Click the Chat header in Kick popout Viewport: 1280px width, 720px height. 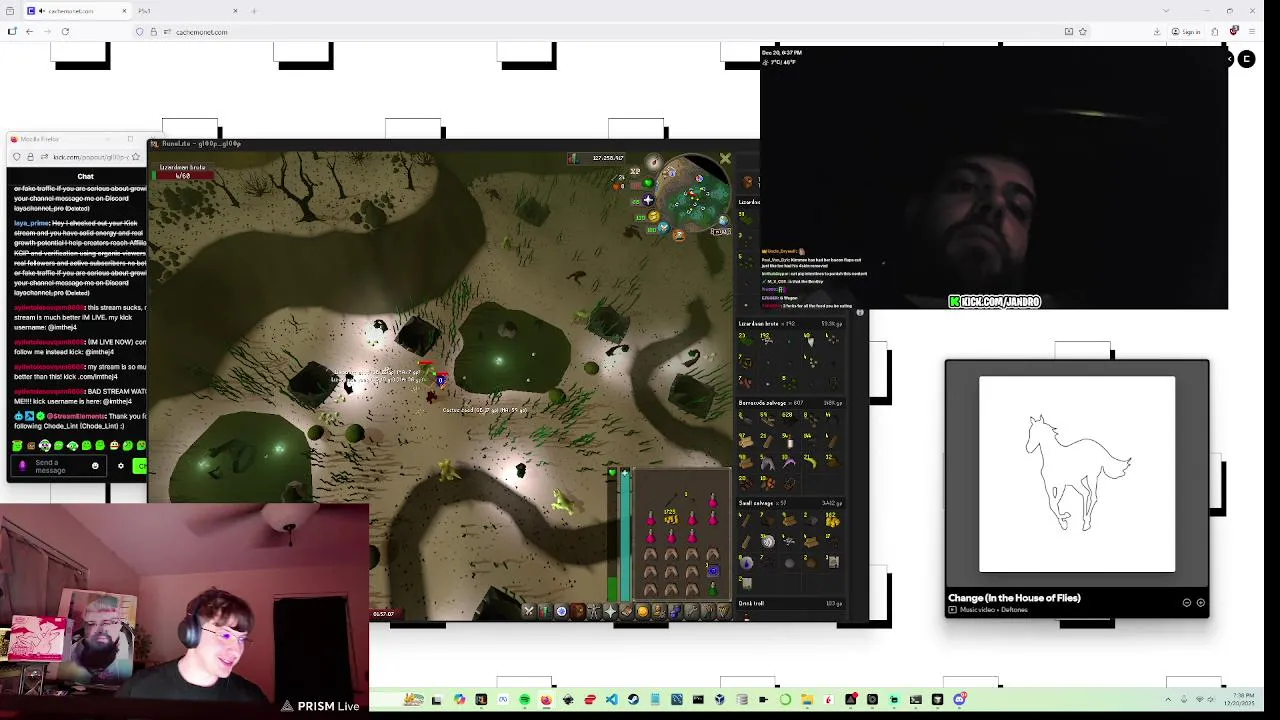(85, 176)
